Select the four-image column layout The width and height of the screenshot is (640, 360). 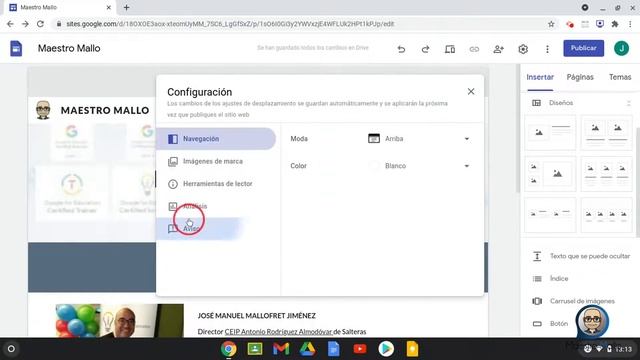click(606, 215)
